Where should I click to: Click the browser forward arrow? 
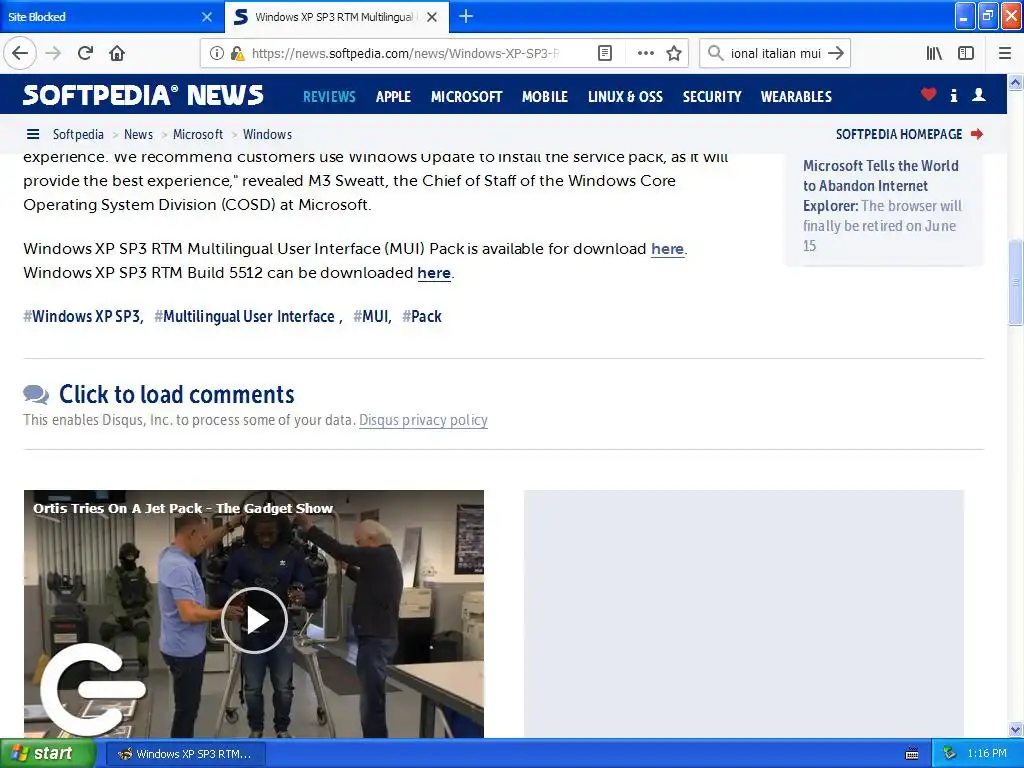click(54, 53)
